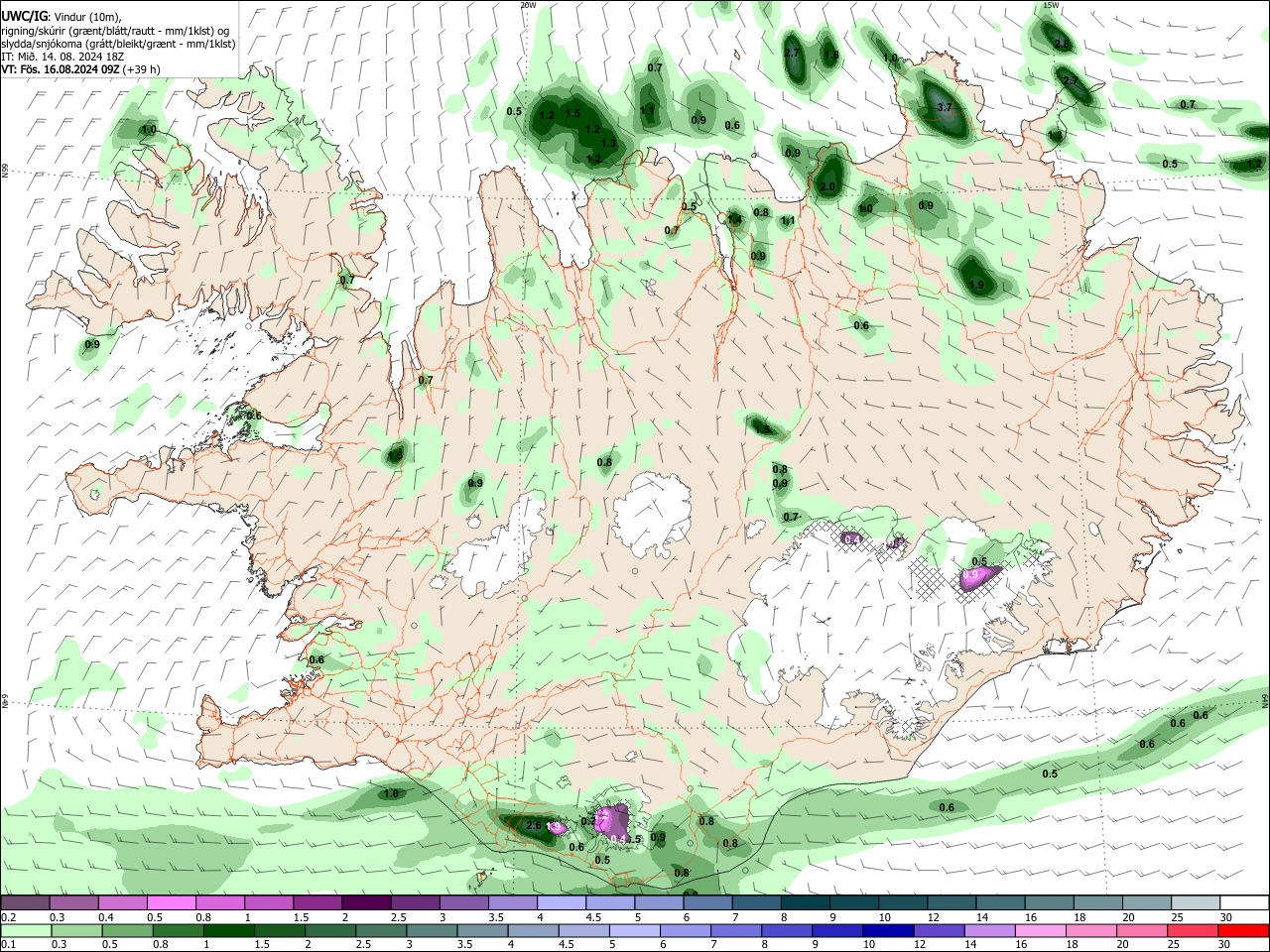This screenshot has height=952, width=1270.
Task: Select the 15W longitude label
Action: click(x=1052, y=5)
